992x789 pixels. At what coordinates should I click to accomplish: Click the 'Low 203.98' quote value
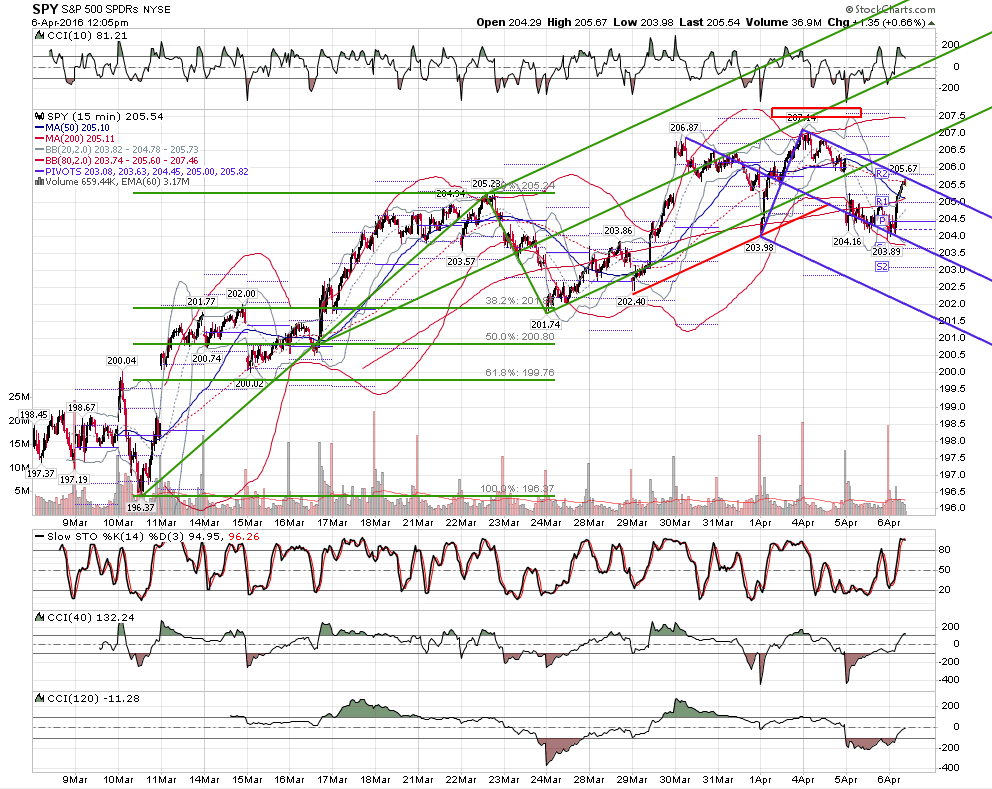click(x=643, y=23)
